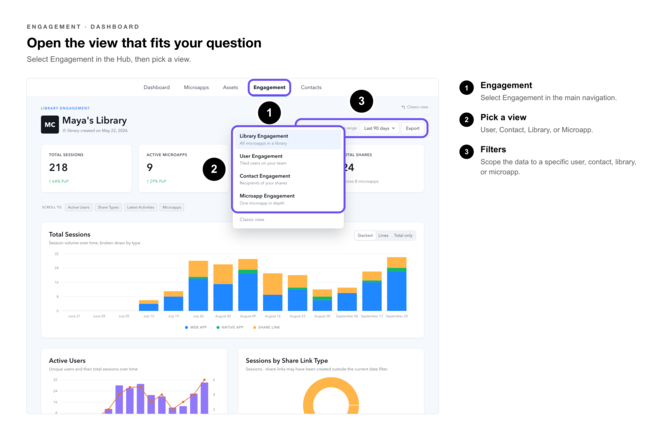The height and width of the screenshot is (431, 670).
Task: Click the Total Shares stat card
Action: coord(383,168)
